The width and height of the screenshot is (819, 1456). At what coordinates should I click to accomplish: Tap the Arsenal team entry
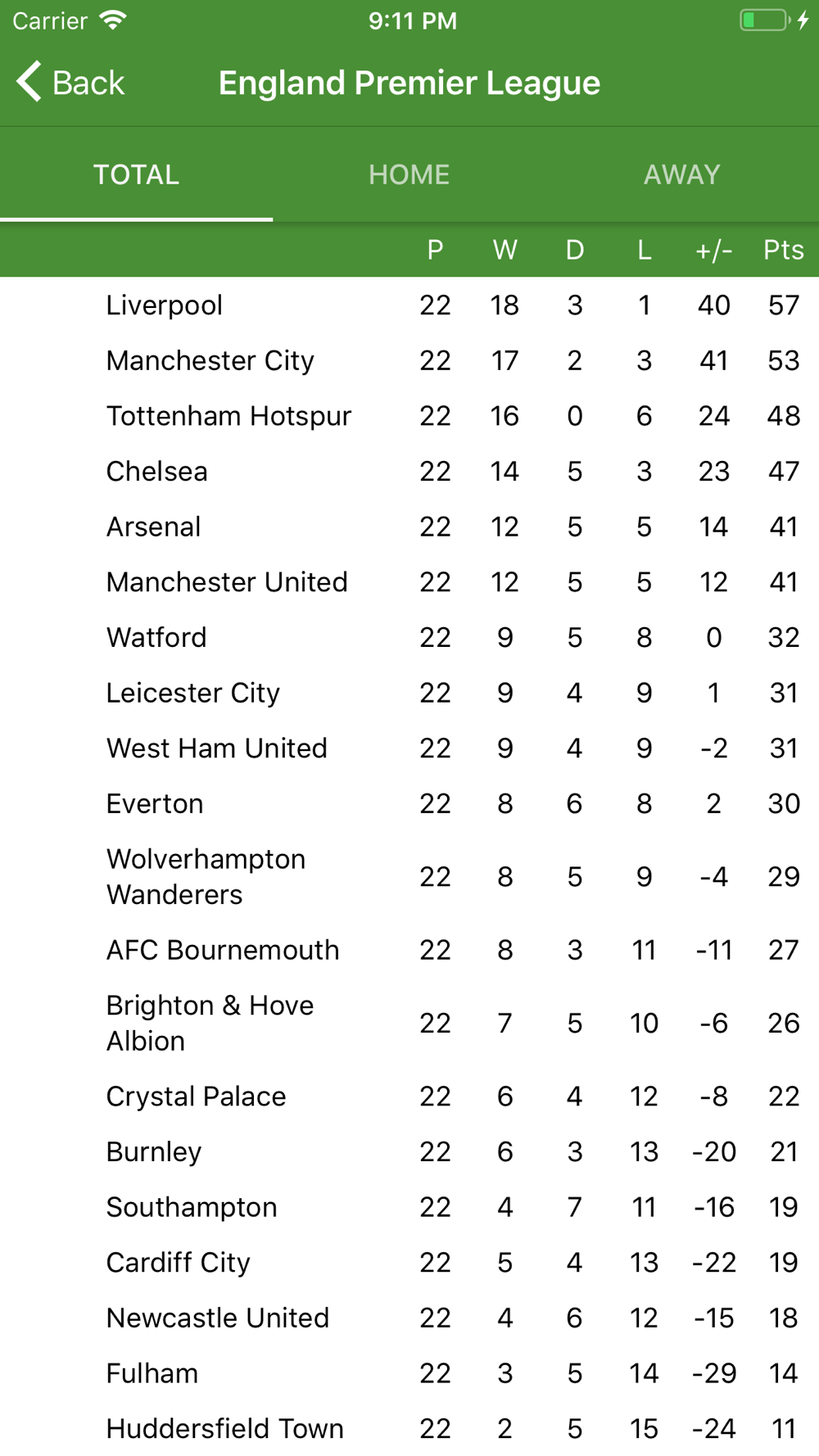(x=409, y=527)
